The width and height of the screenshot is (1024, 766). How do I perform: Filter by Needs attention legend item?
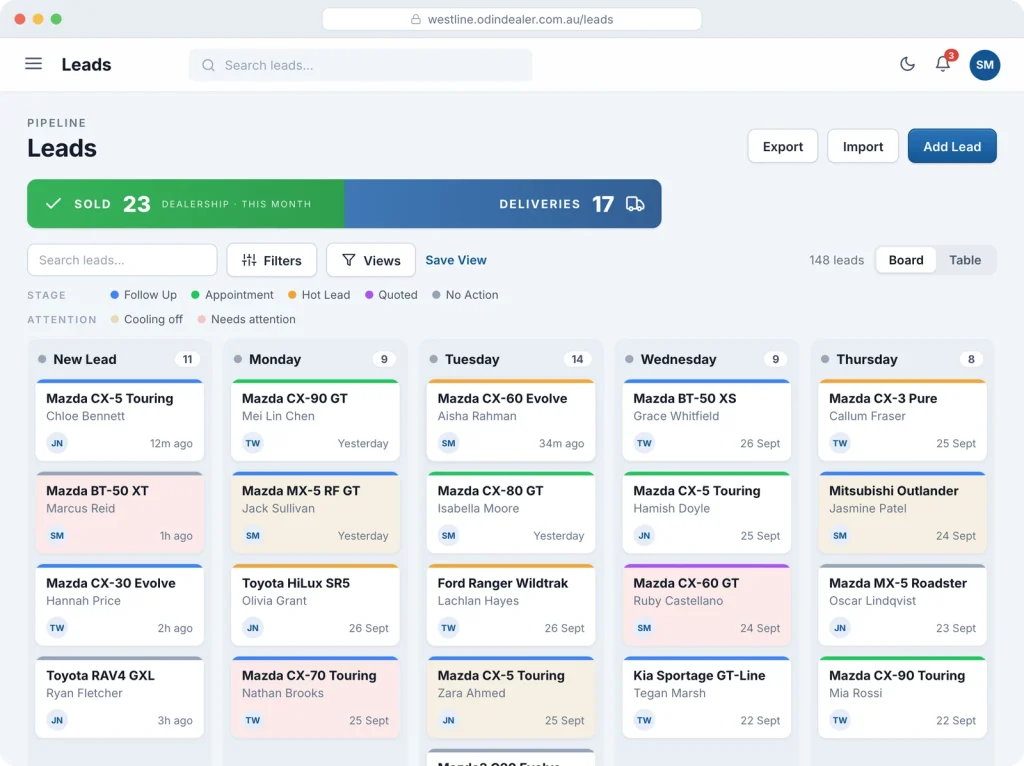click(246, 319)
